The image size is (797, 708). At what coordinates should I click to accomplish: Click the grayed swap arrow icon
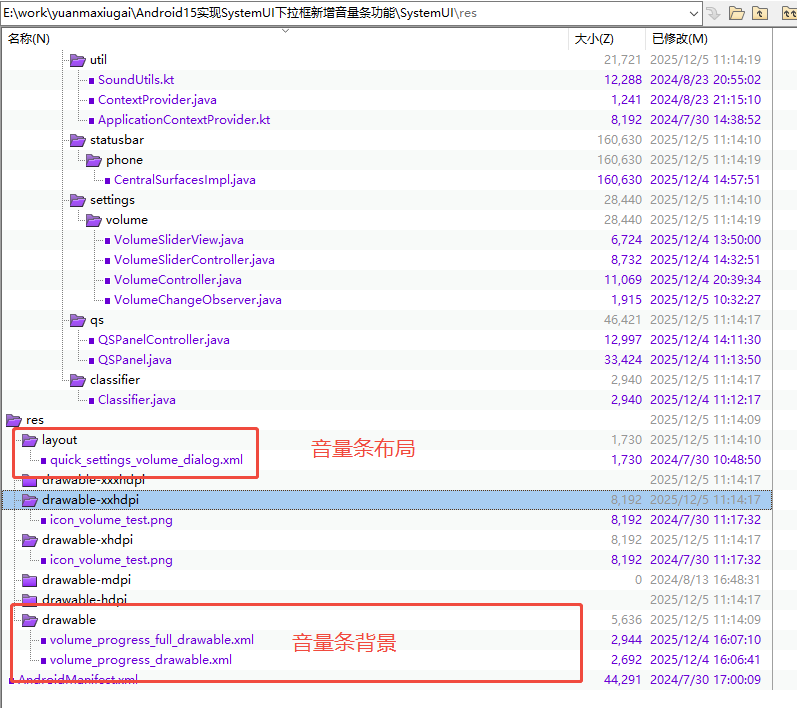point(714,13)
